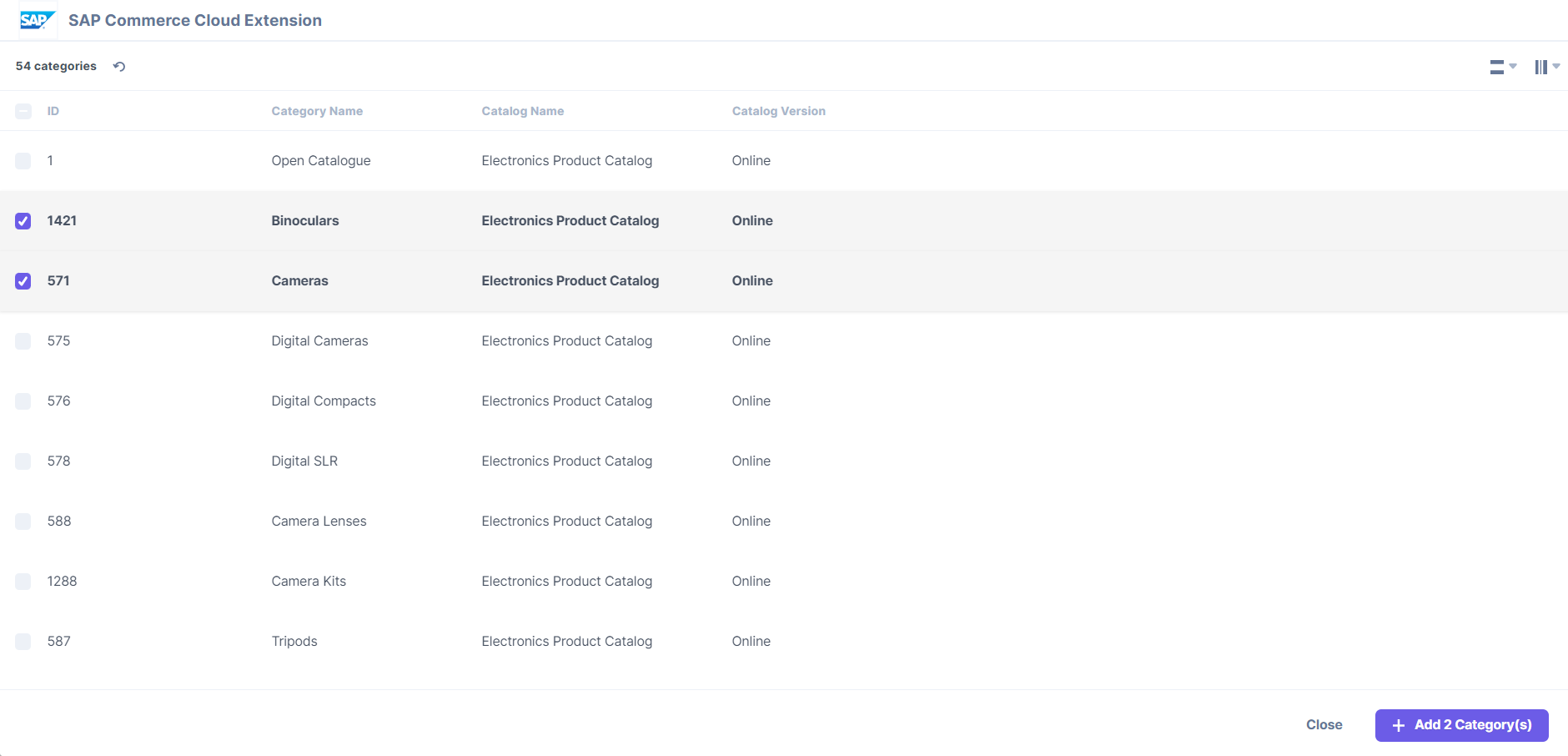The width and height of the screenshot is (1568, 756).
Task: Click ID value 1421
Action: coord(62,221)
